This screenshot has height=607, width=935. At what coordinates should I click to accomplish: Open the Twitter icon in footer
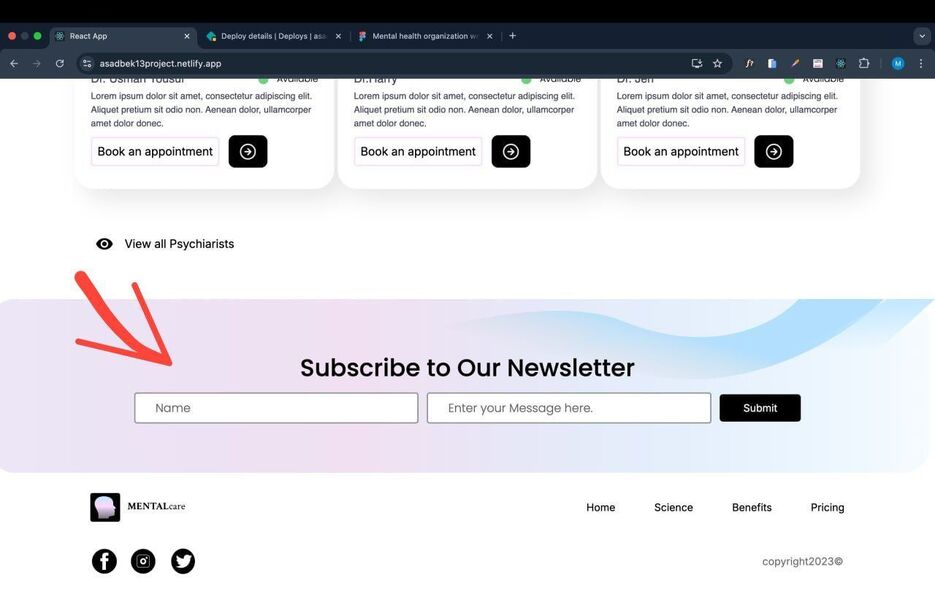(x=183, y=561)
